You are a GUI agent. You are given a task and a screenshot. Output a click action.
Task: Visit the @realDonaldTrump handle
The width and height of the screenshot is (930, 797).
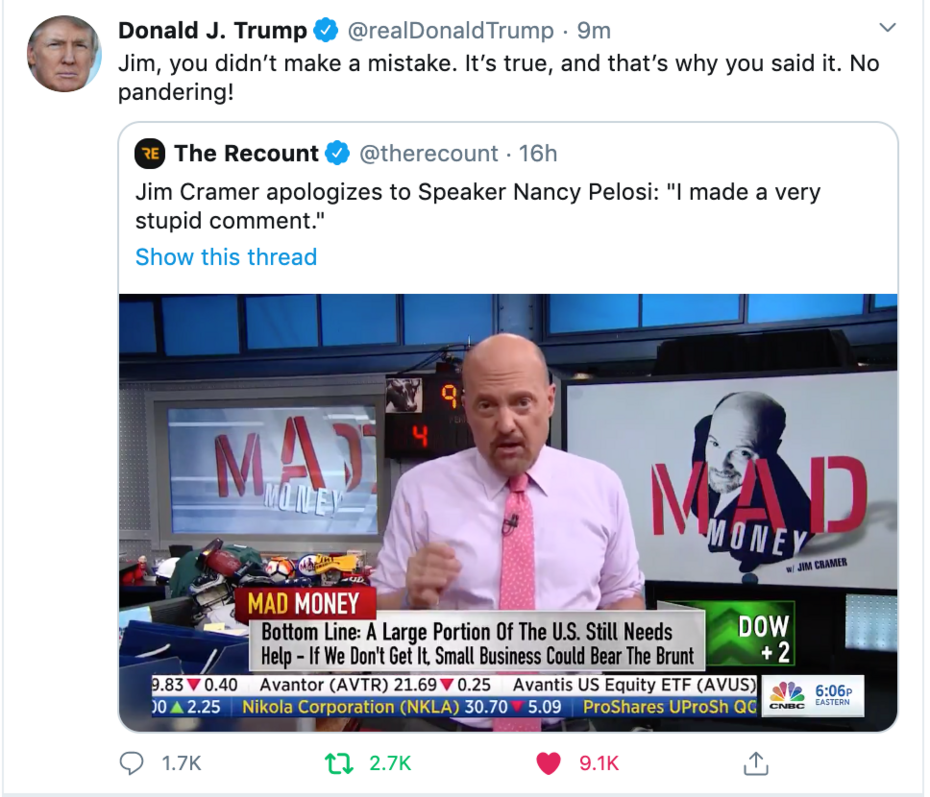[x=450, y=30]
